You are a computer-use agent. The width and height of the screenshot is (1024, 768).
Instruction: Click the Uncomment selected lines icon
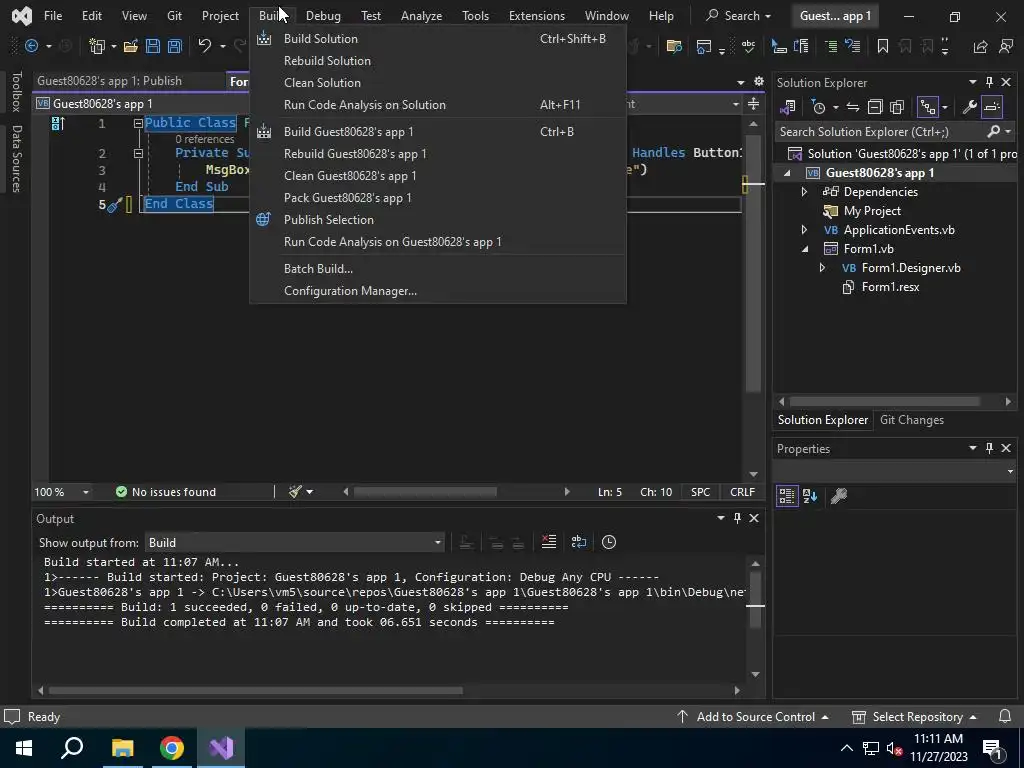coord(852,46)
